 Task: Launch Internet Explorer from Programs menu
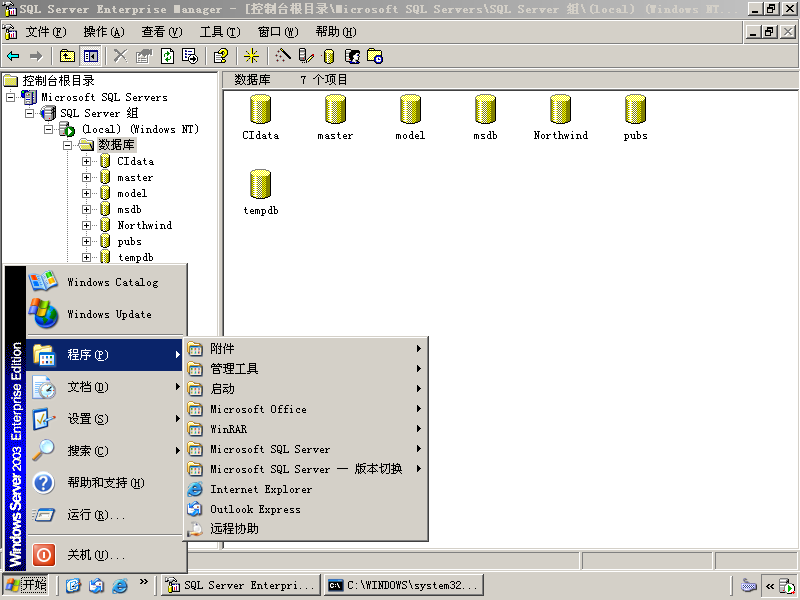(x=305, y=489)
